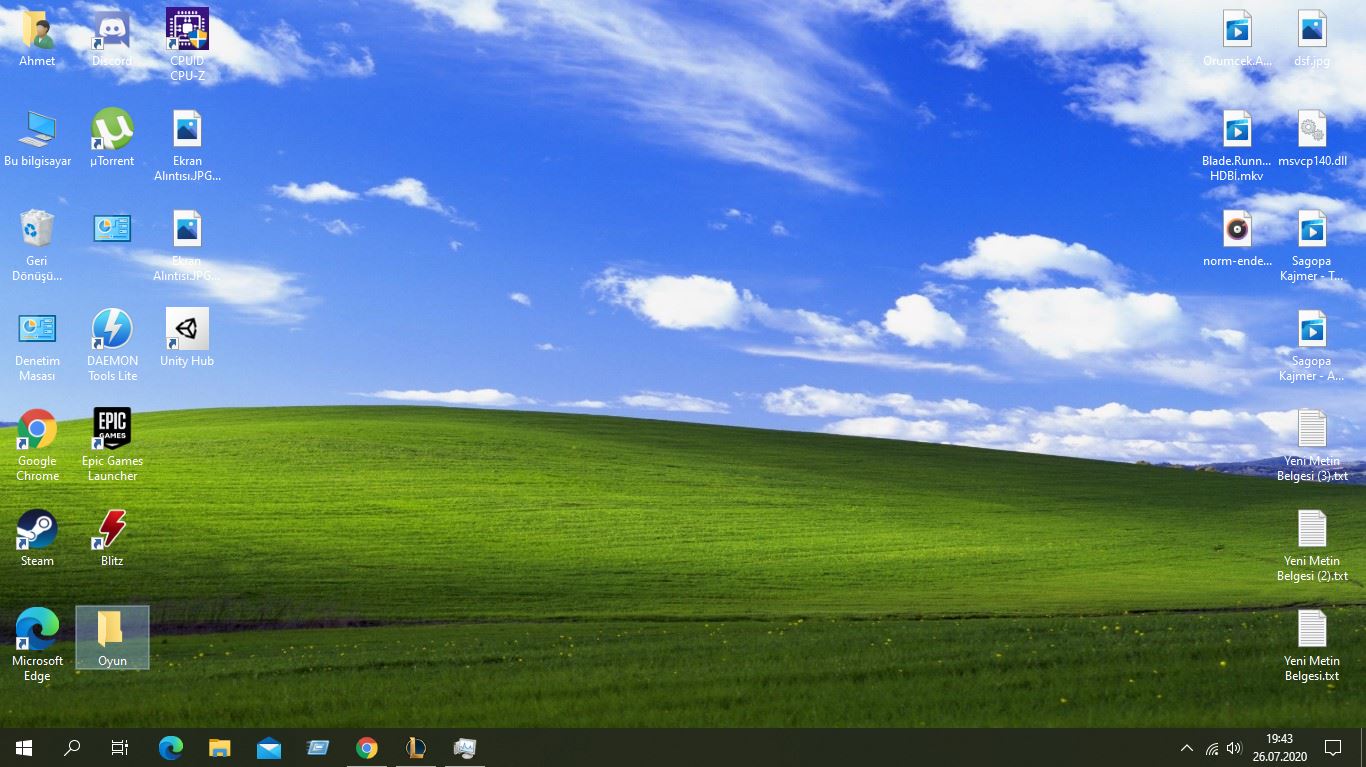Image resolution: width=1366 pixels, height=767 pixels.
Task: Open the Action Center notifications
Action: pyautogui.click(x=1333, y=747)
